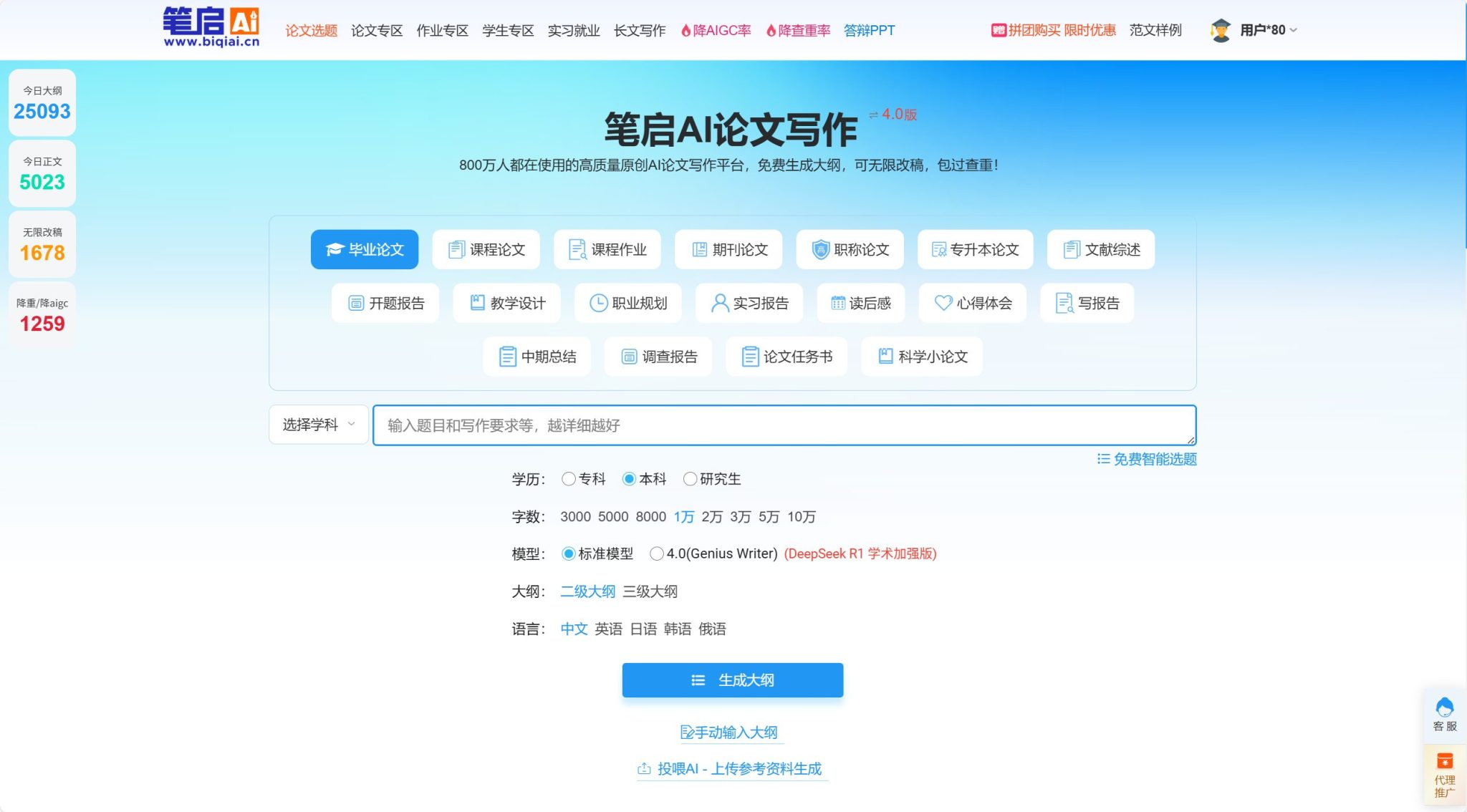
Task: Open 拼团购买 限时优惠 promotion link
Action: (x=1053, y=30)
